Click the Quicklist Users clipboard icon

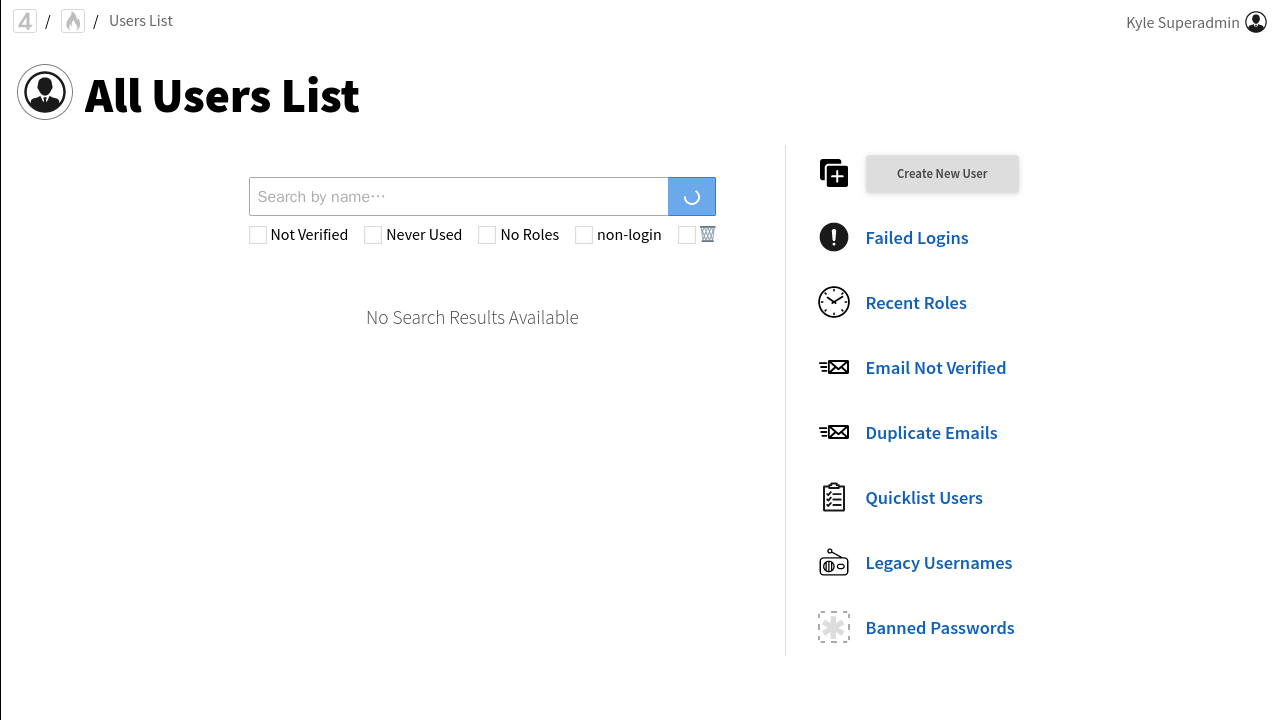(x=834, y=497)
